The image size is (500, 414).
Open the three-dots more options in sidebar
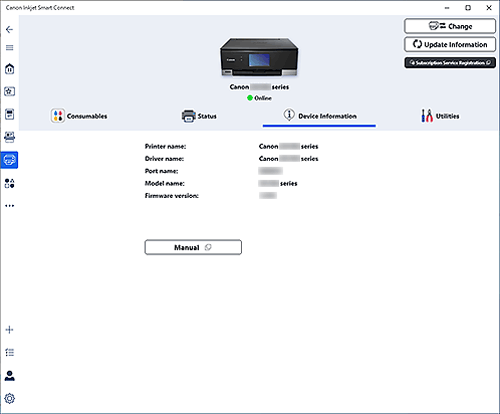[x=9, y=206]
